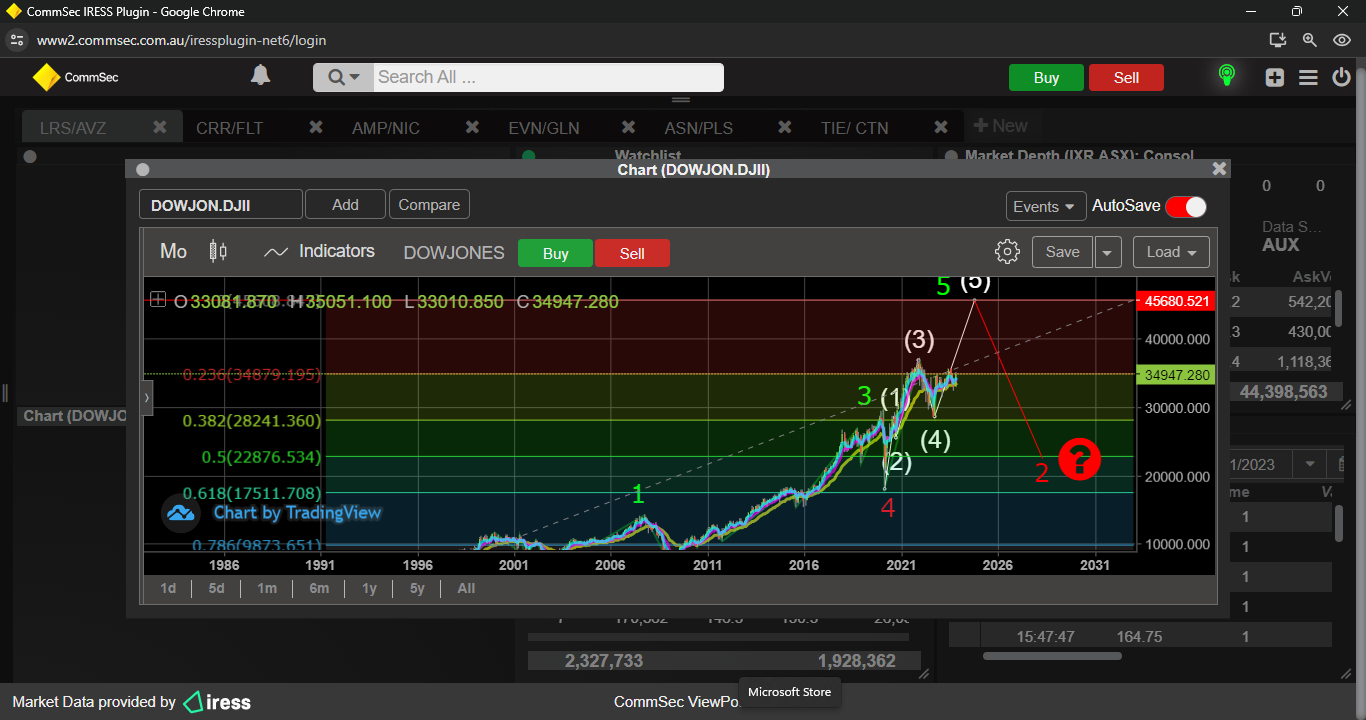
Task: Close the LRS/AVZ tab
Action: (160, 127)
